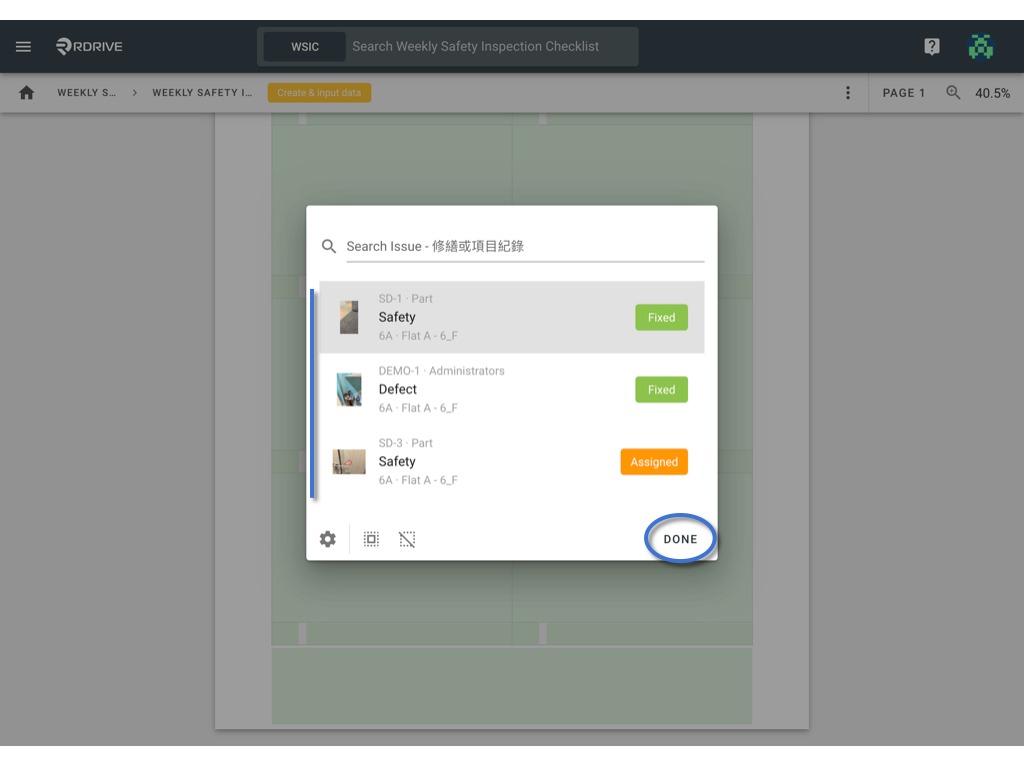The image size is (1024, 768).
Task: Select the SD-3 Safety issue row
Action: tap(511, 462)
